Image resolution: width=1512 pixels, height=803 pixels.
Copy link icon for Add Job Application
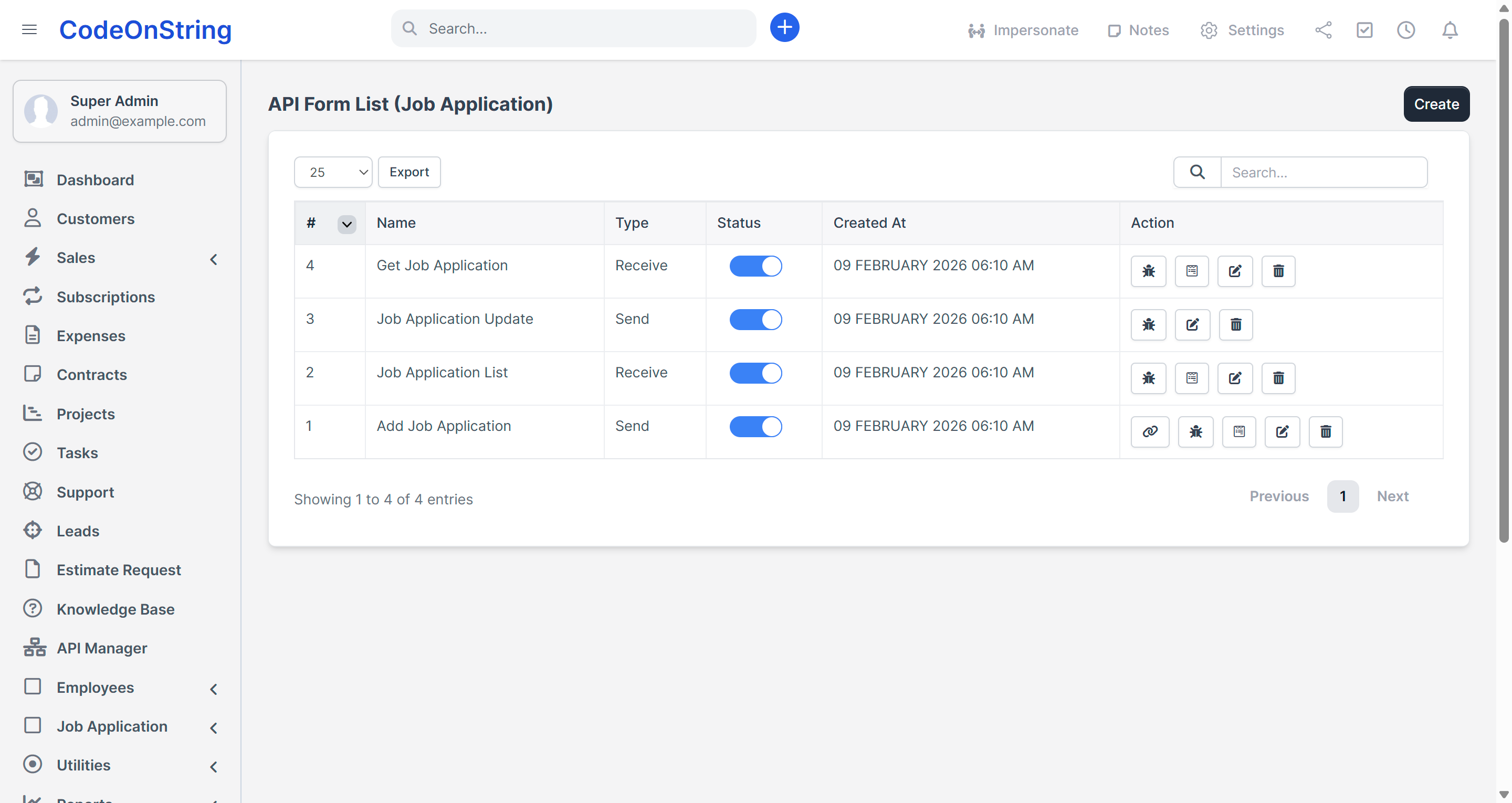[x=1150, y=431]
